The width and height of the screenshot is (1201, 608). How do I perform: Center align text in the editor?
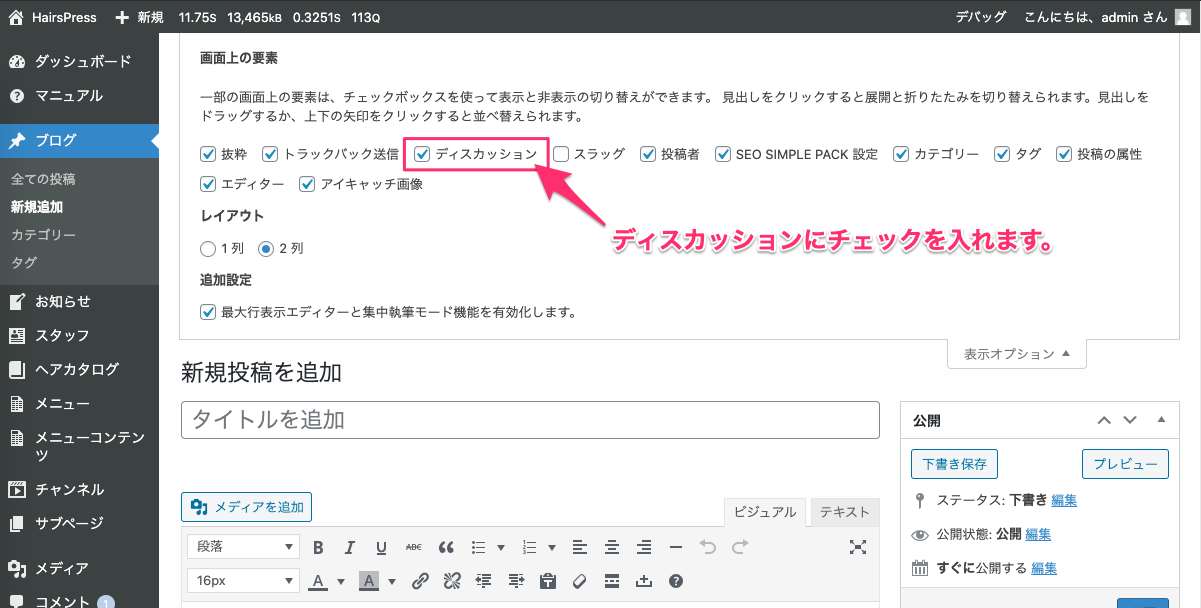(x=612, y=547)
